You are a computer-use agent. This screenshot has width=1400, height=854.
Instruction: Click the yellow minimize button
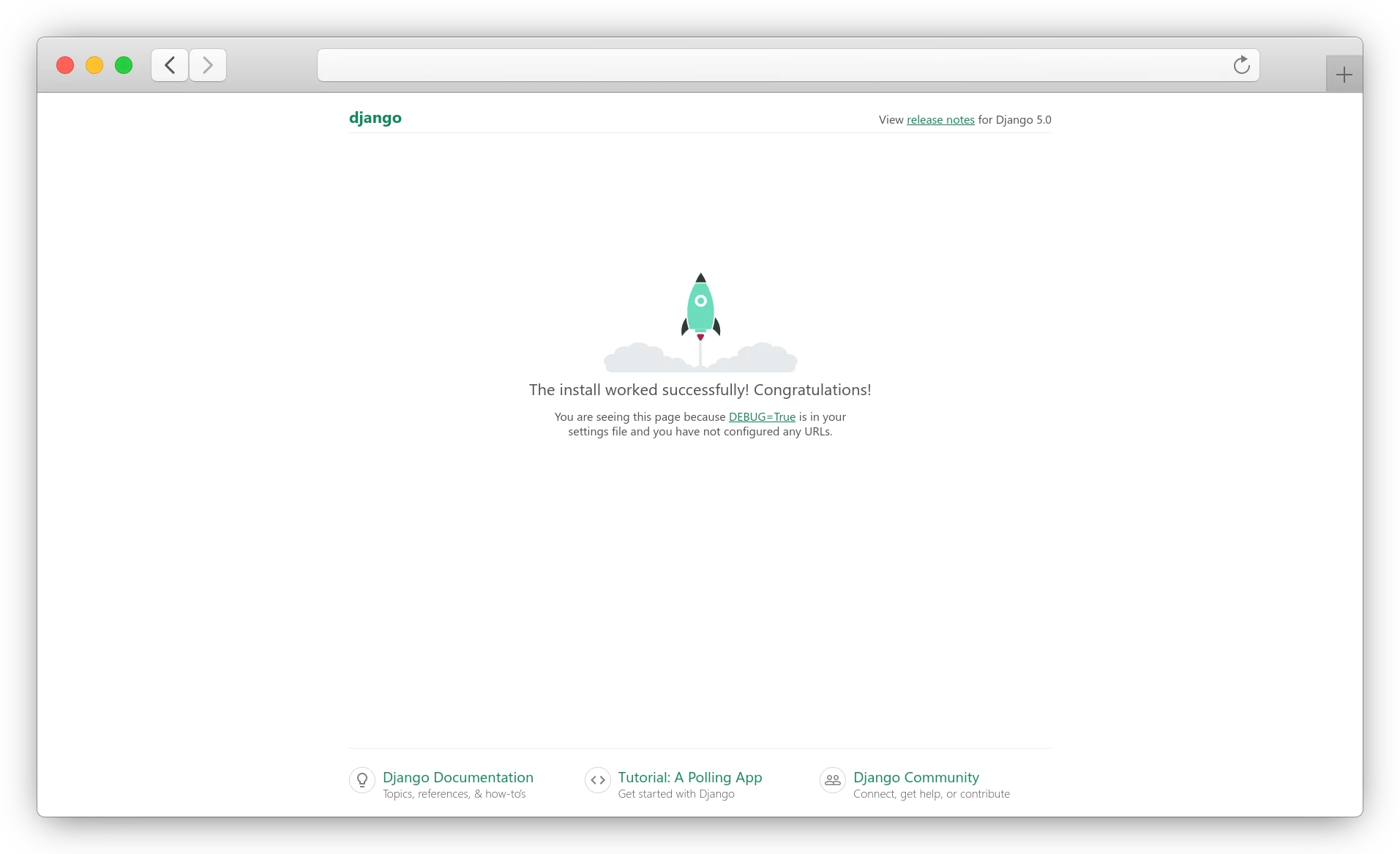(x=94, y=64)
